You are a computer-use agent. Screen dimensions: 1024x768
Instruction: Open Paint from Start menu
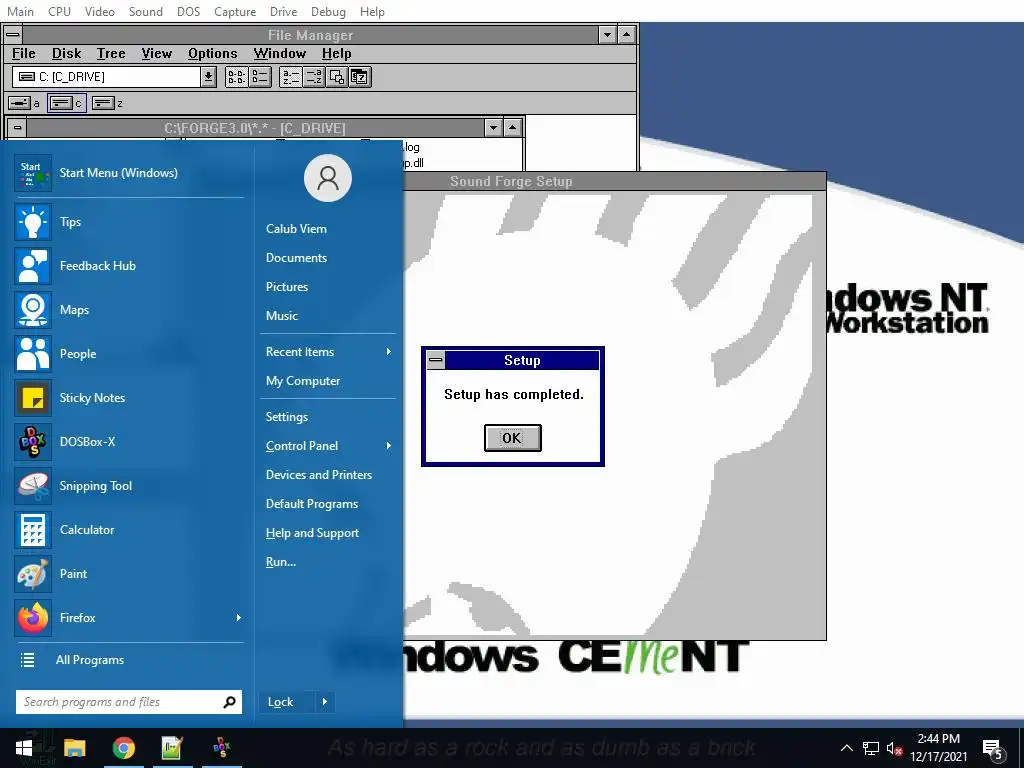pos(129,573)
